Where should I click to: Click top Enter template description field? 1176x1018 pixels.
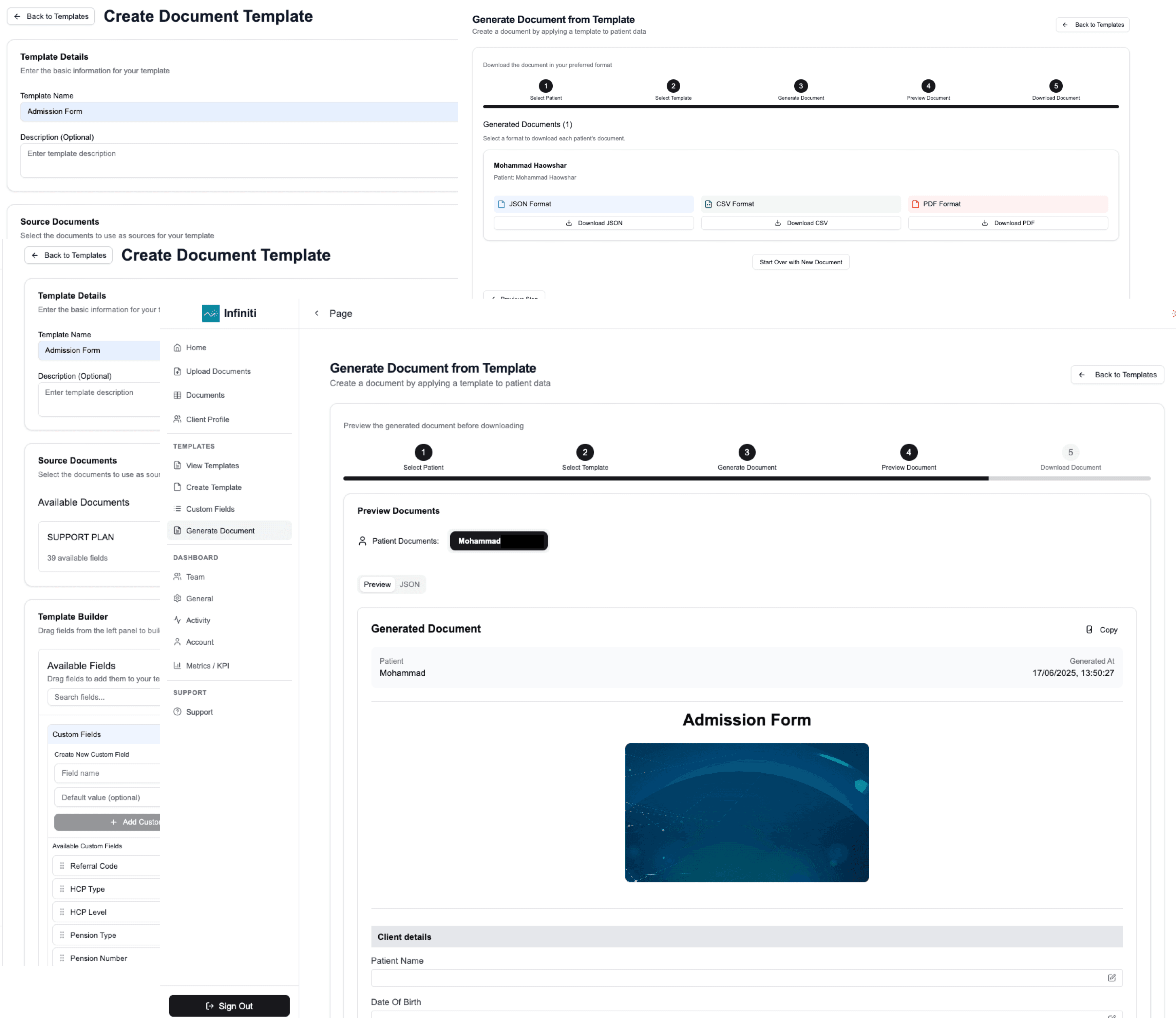pyautogui.click(x=239, y=160)
